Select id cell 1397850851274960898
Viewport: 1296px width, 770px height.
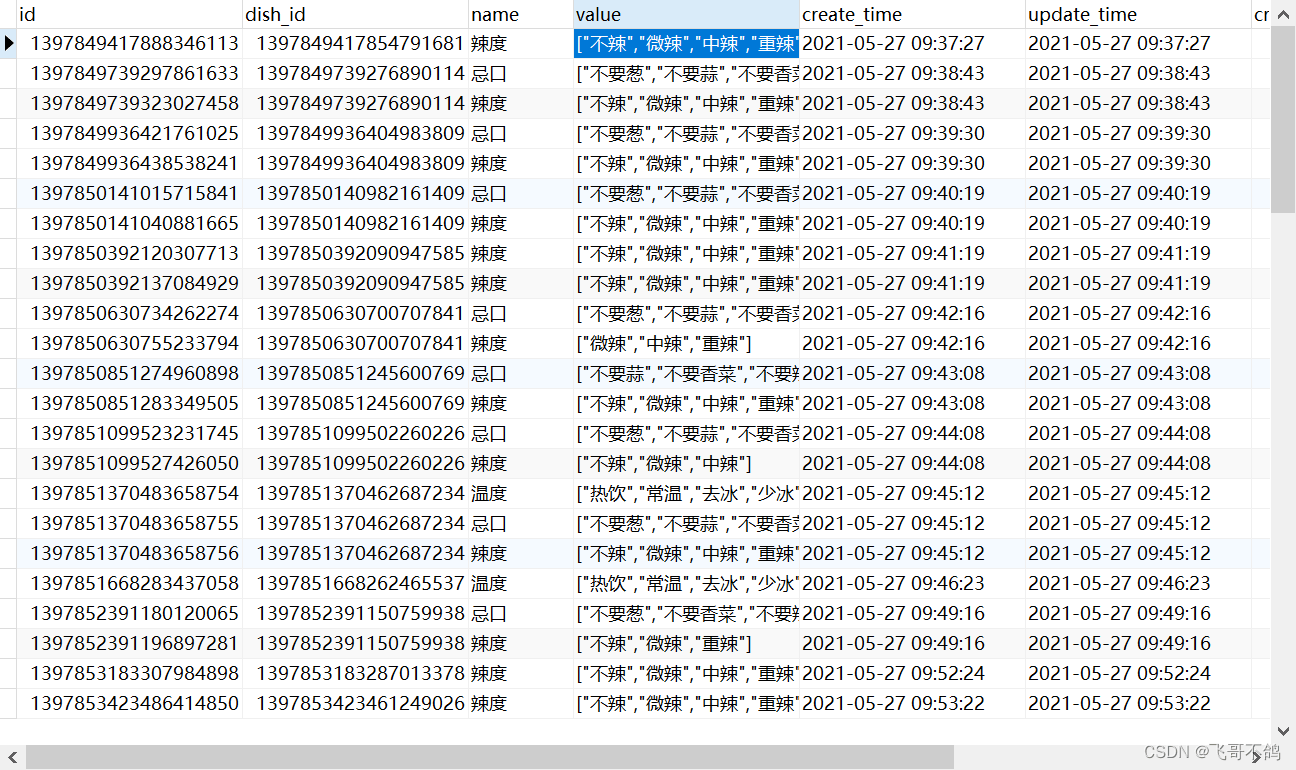tap(130, 373)
